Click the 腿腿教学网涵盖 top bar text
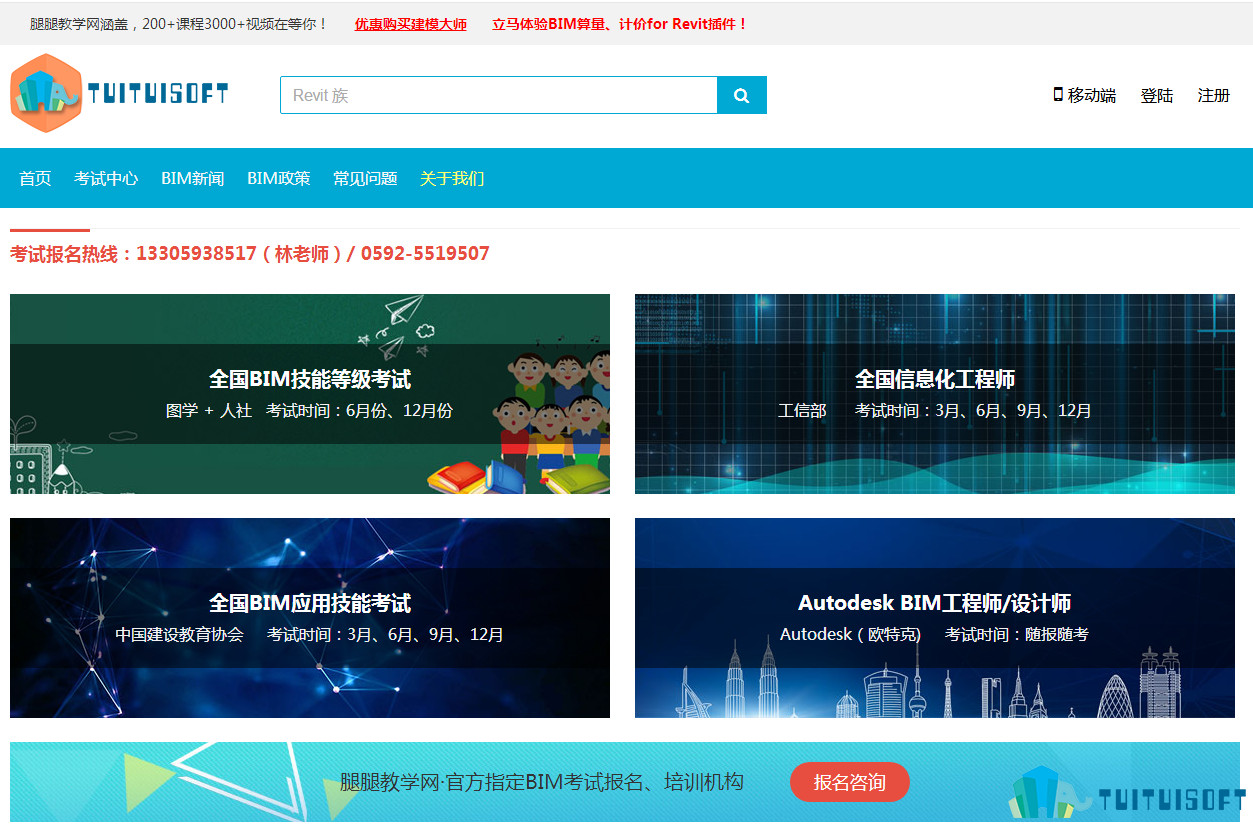Image resolution: width=1253 pixels, height=835 pixels. coord(179,24)
